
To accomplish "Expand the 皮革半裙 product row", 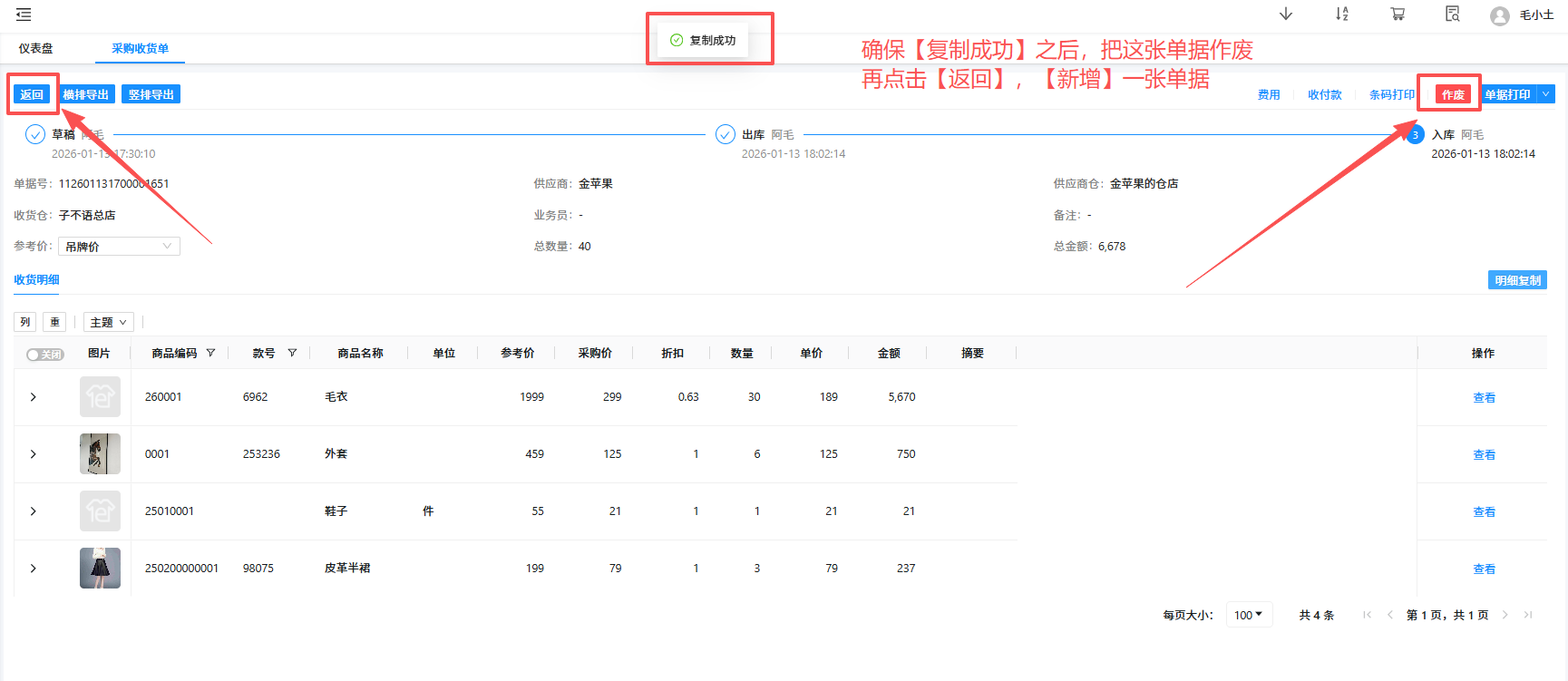I will click(x=34, y=569).
